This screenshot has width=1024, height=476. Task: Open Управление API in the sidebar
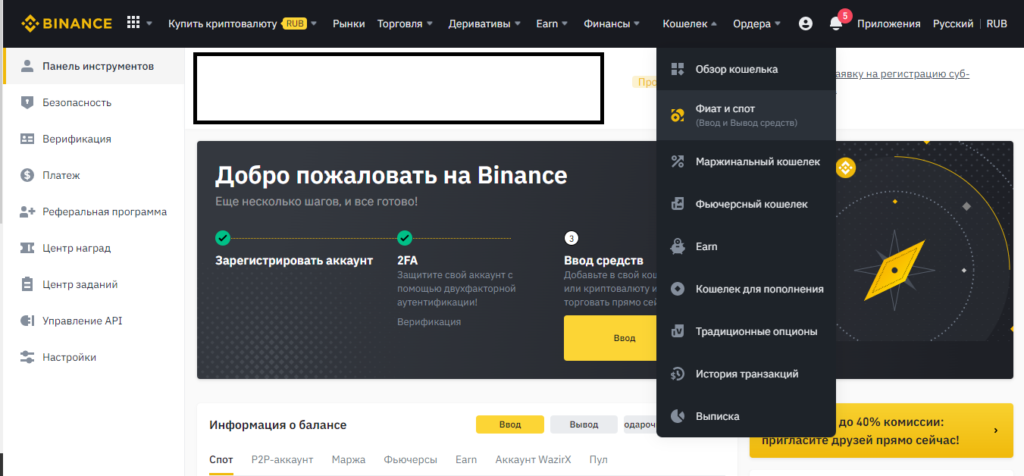pyautogui.click(x=82, y=321)
